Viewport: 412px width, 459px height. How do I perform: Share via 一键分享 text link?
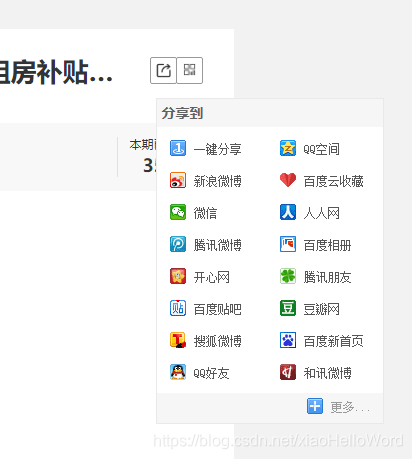click(x=218, y=149)
